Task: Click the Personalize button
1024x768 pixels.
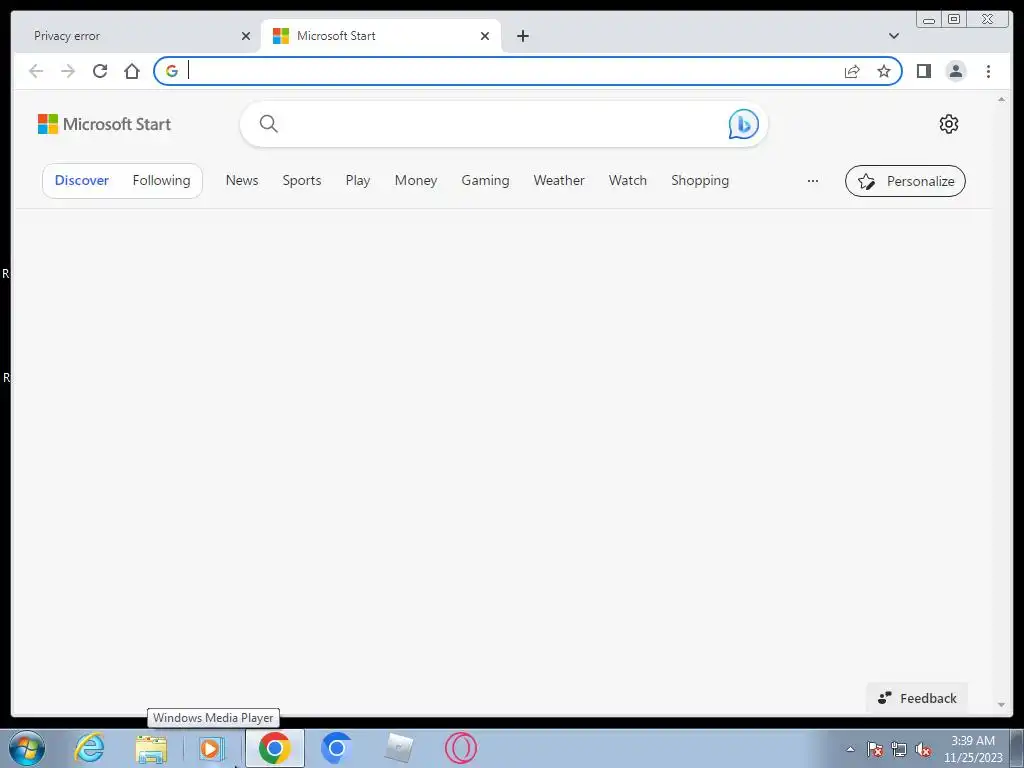Action: tap(905, 181)
